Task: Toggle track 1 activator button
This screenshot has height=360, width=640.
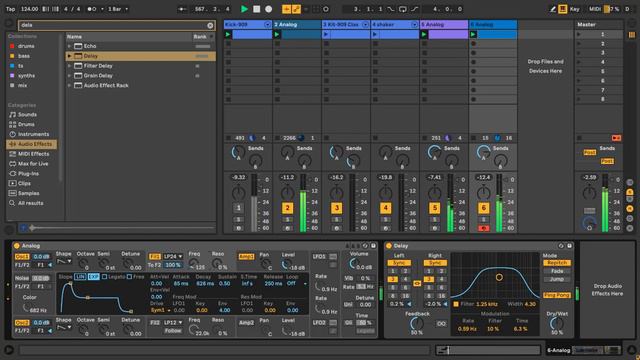Action: [238, 208]
